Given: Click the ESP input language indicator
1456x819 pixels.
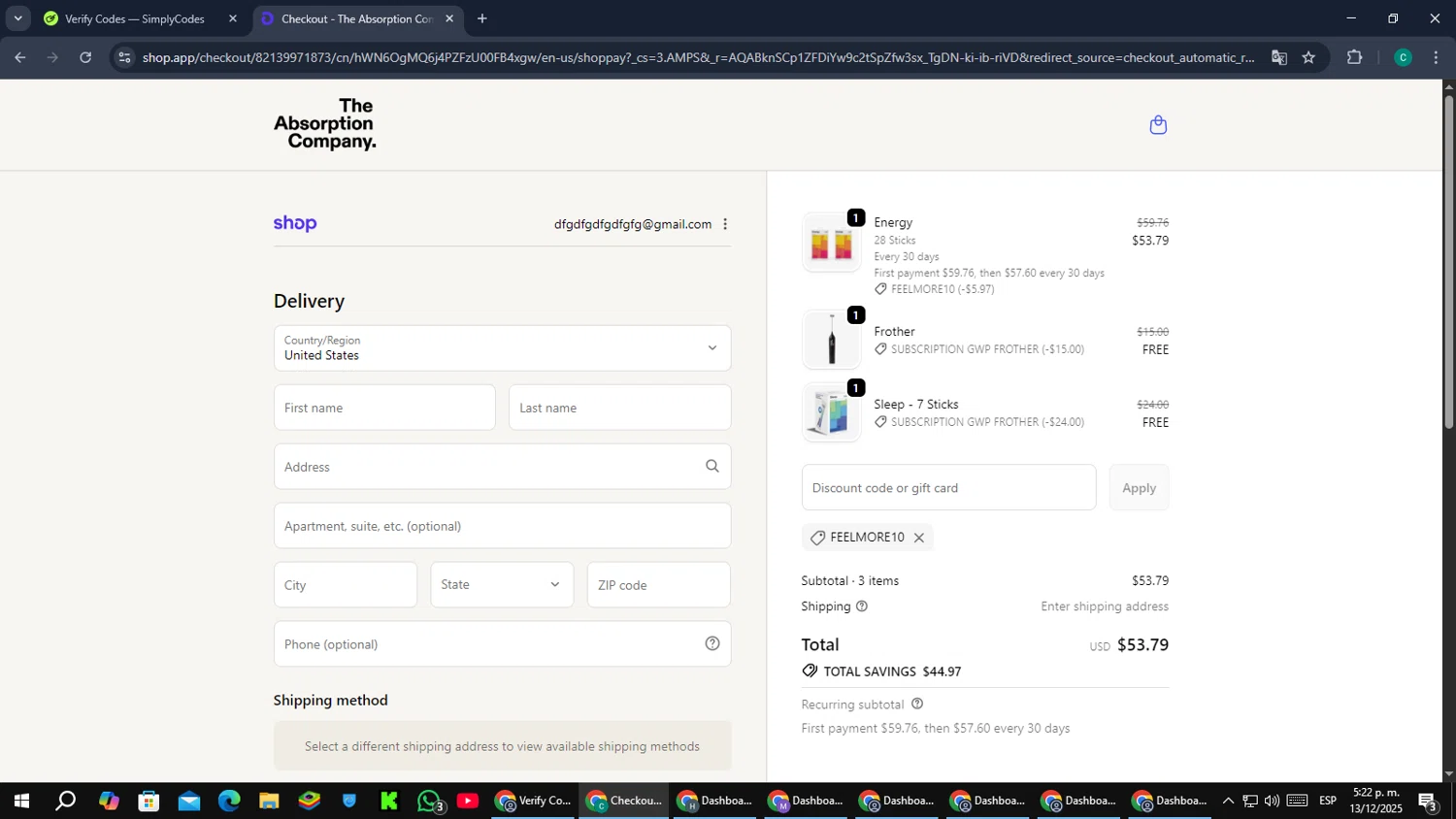Looking at the screenshot, I should pyautogui.click(x=1328, y=801).
